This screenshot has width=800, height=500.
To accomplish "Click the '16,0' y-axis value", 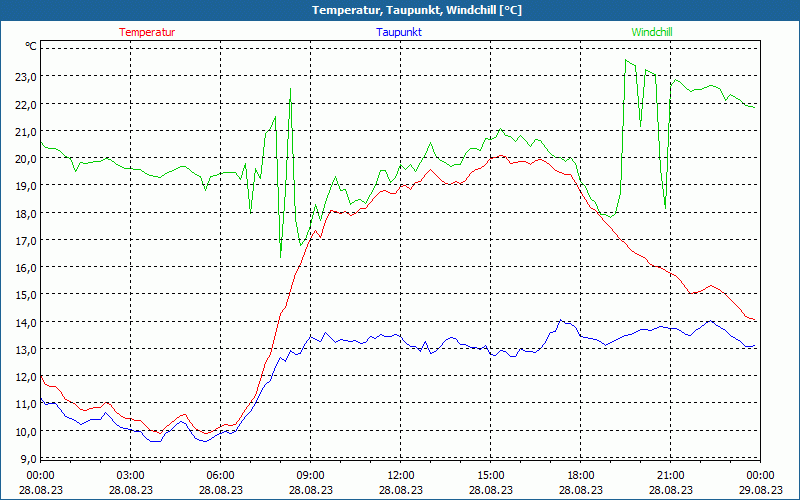I will [26, 267].
